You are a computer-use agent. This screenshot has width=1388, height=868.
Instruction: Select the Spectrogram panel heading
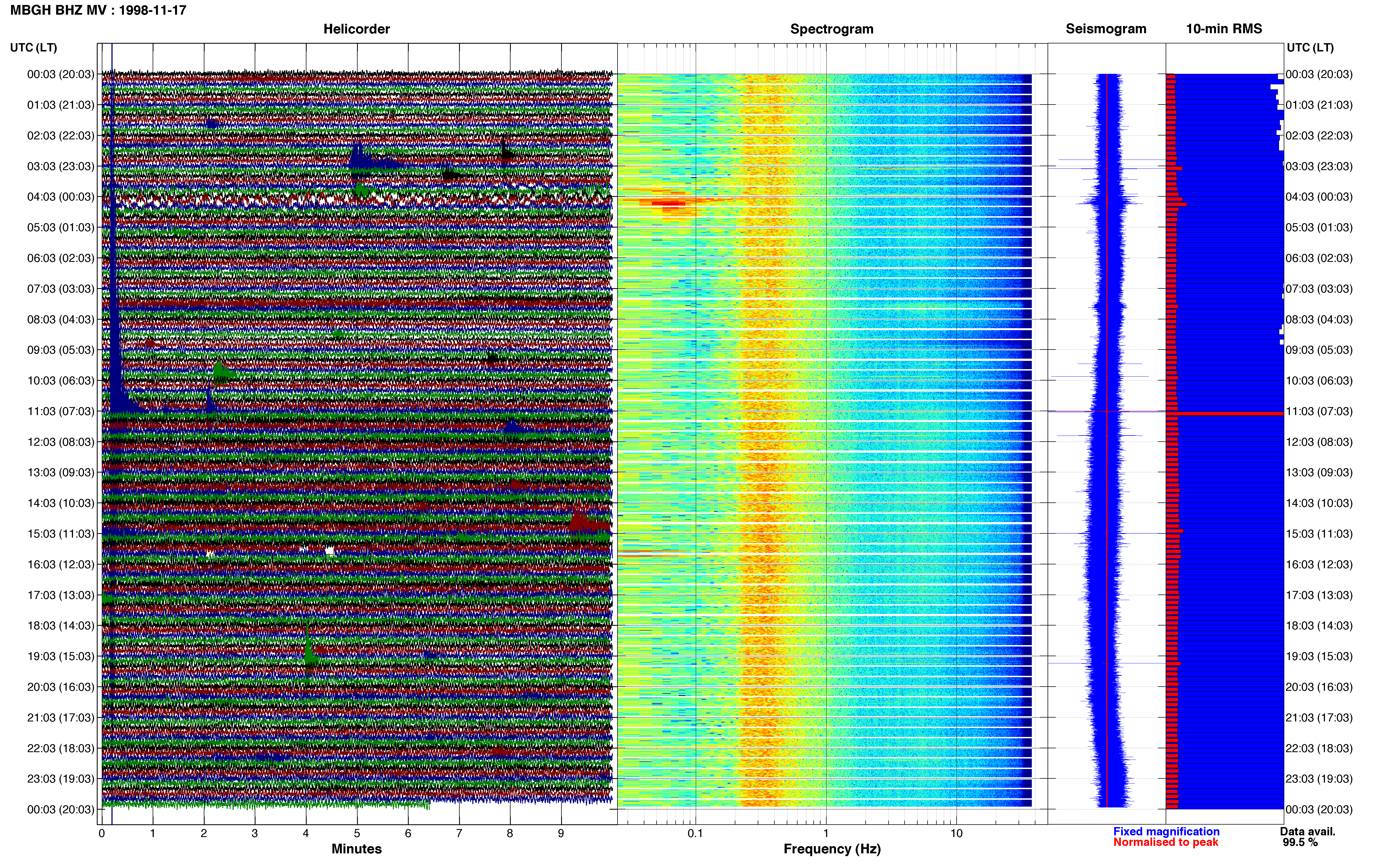[832, 29]
